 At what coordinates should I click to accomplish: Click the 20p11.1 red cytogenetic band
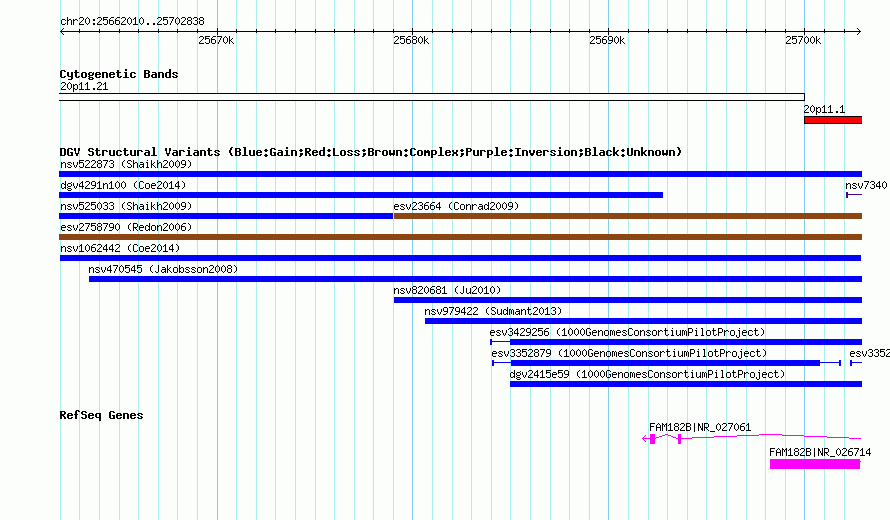833,120
